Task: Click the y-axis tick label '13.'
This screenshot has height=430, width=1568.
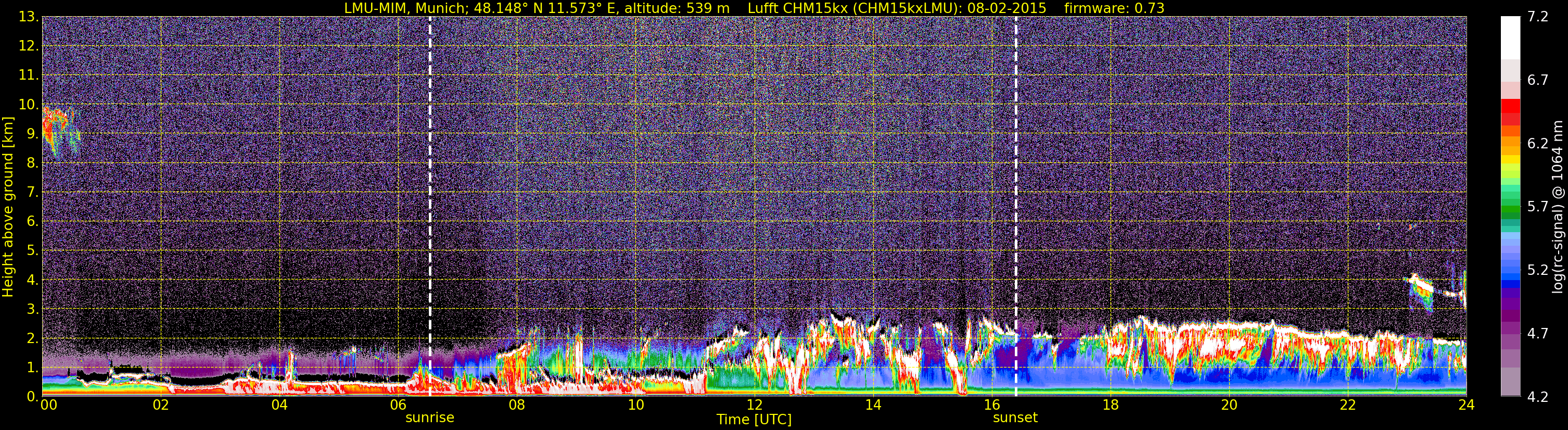Action: pyautogui.click(x=29, y=17)
